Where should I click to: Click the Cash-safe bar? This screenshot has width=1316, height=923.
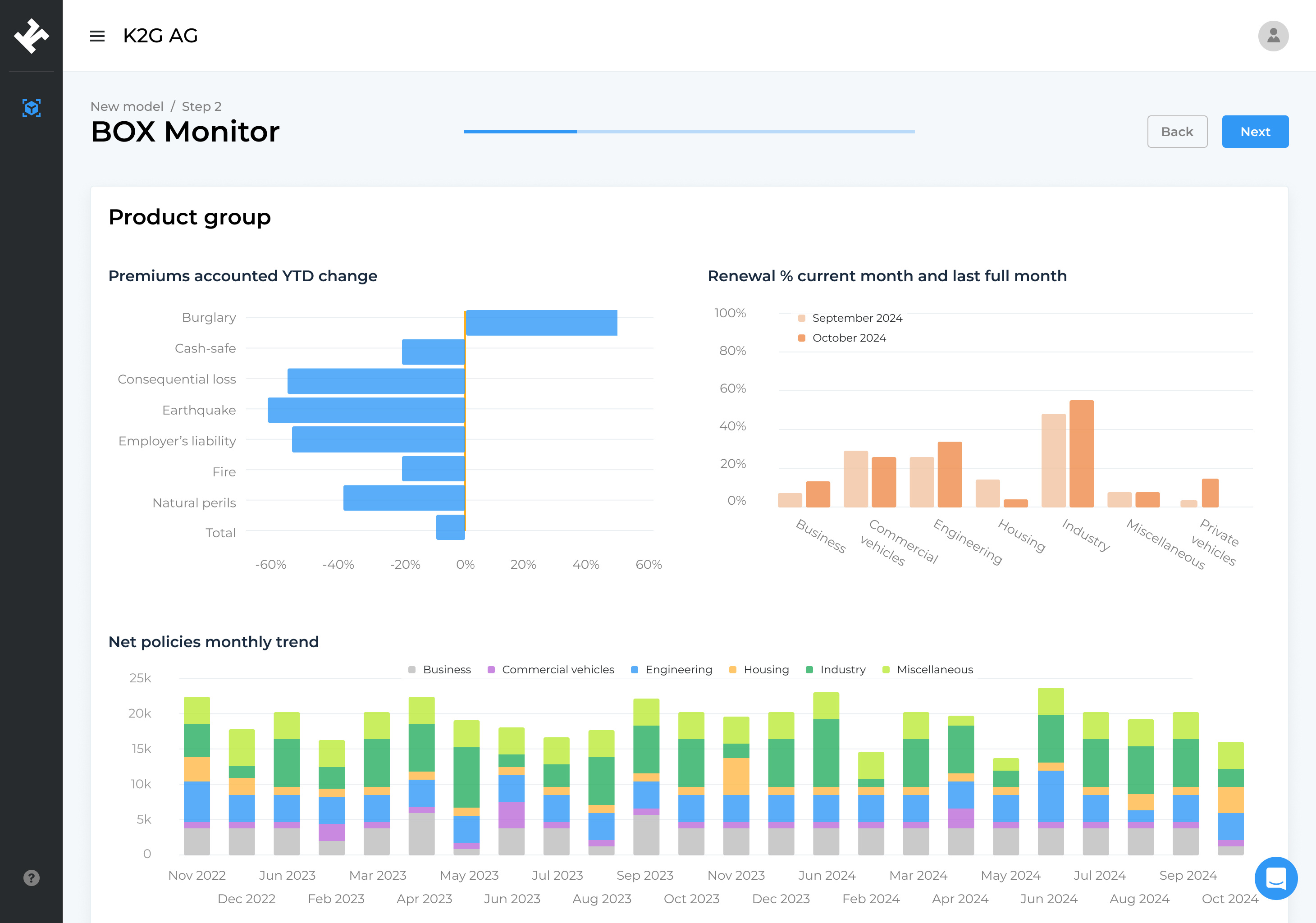coord(433,352)
